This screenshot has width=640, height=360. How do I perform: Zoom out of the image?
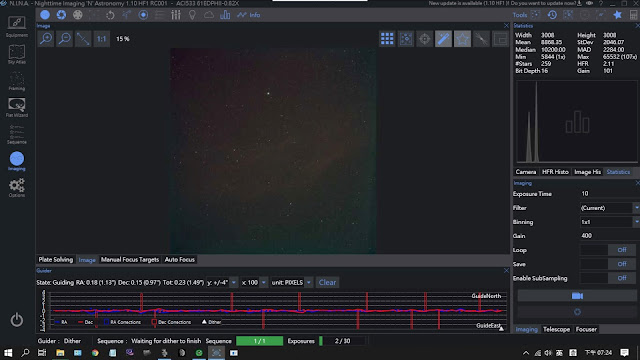(64, 39)
